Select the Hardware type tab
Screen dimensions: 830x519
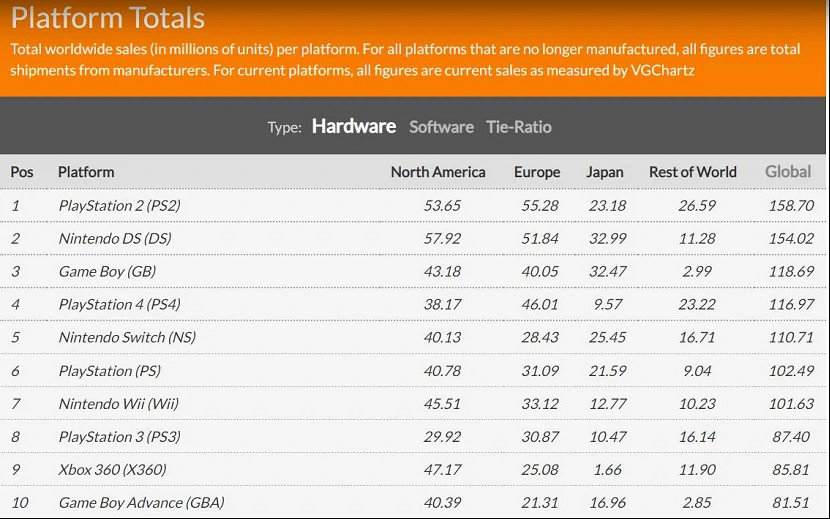pos(354,126)
